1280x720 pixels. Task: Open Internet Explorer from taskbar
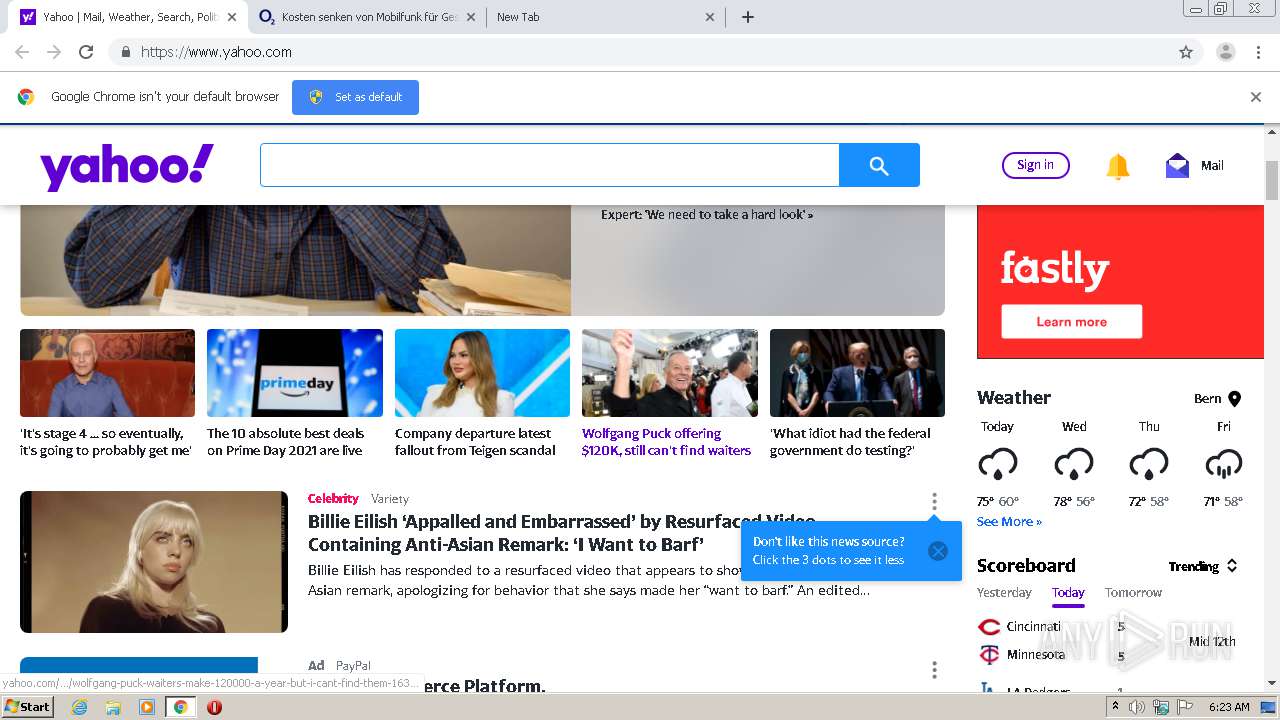pyautogui.click(x=79, y=707)
